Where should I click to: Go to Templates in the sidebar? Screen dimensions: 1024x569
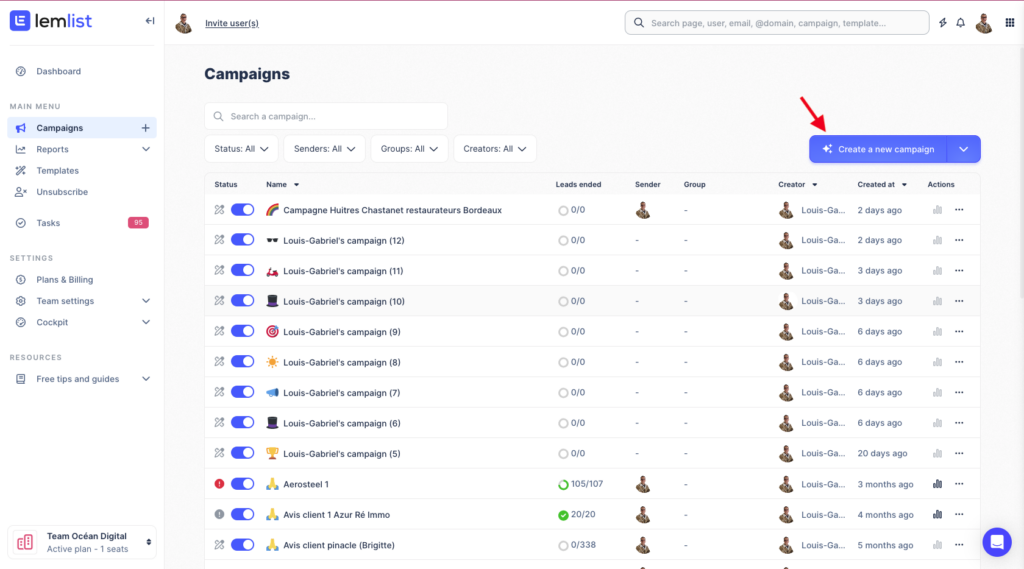point(57,171)
